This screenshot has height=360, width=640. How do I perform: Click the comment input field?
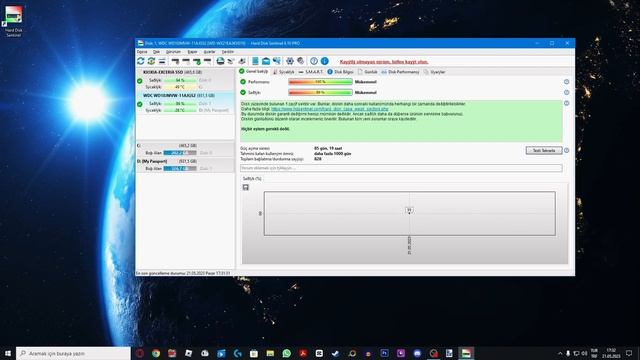[x=401, y=168]
